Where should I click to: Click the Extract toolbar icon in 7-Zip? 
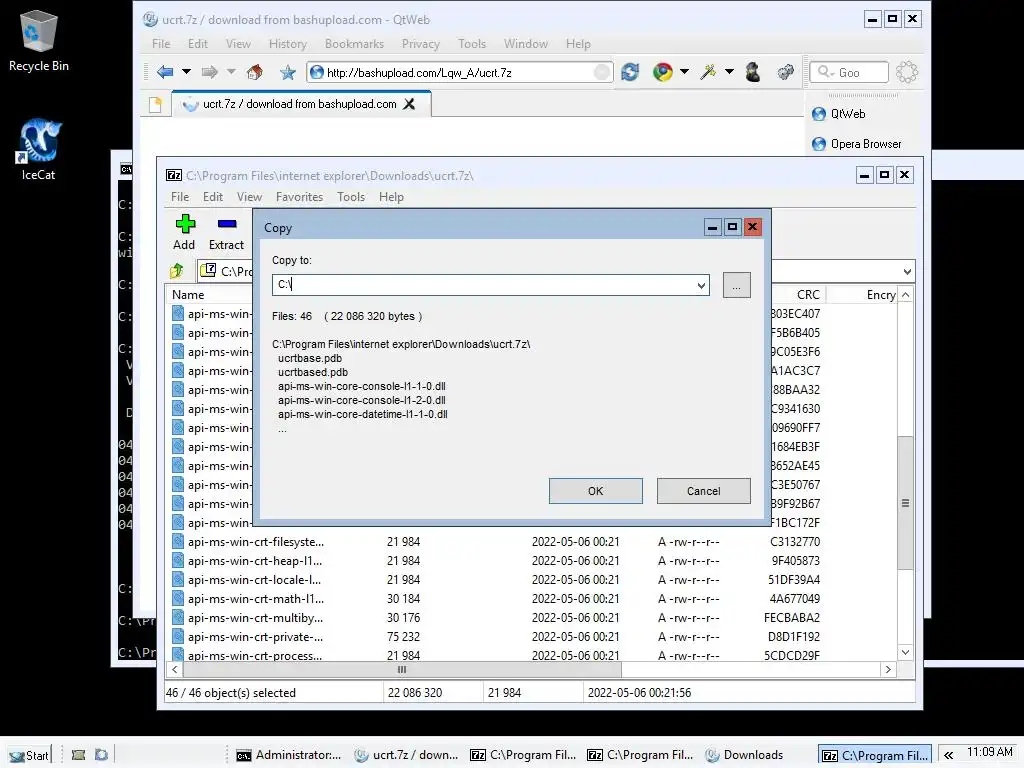point(227,224)
